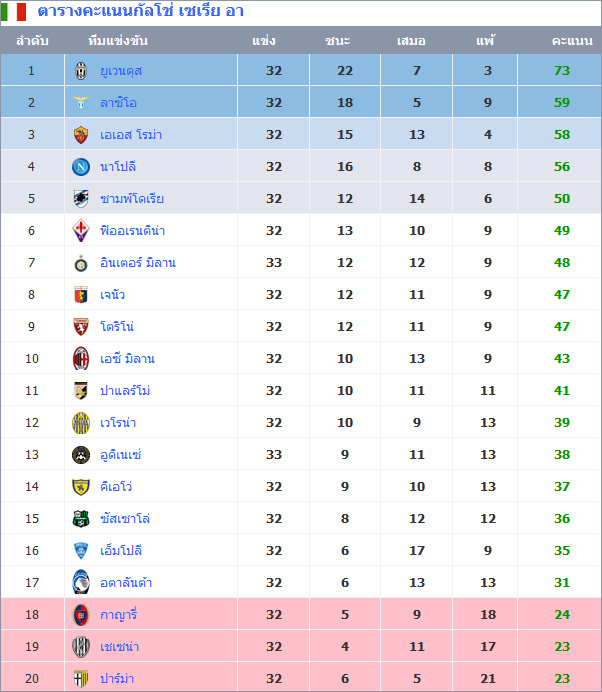
Task: Select the เอเอส โรม่า team name
Action: pos(131,135)
